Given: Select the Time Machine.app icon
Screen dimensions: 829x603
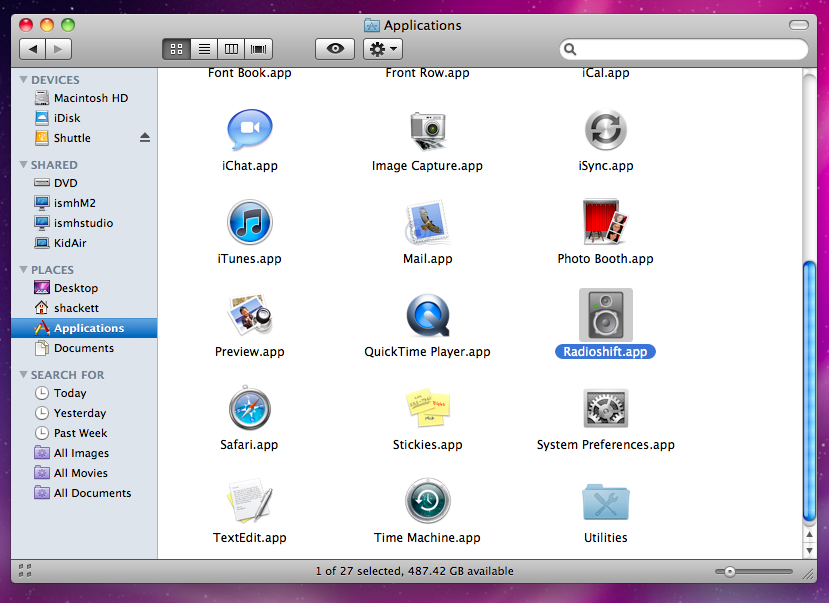Looking at the screenshot, I should [428, 501].
